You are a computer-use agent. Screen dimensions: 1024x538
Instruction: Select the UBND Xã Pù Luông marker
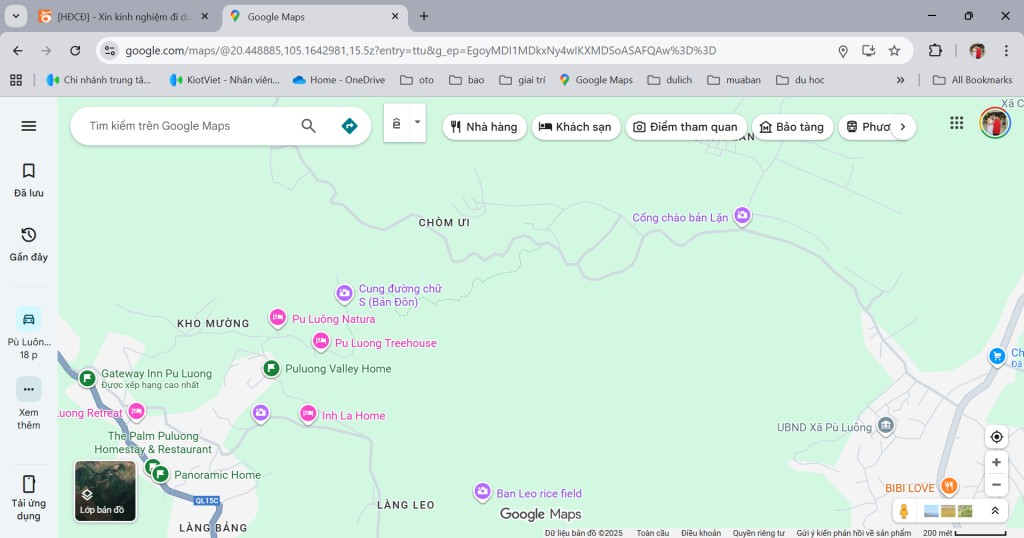[x=886, y=426]
